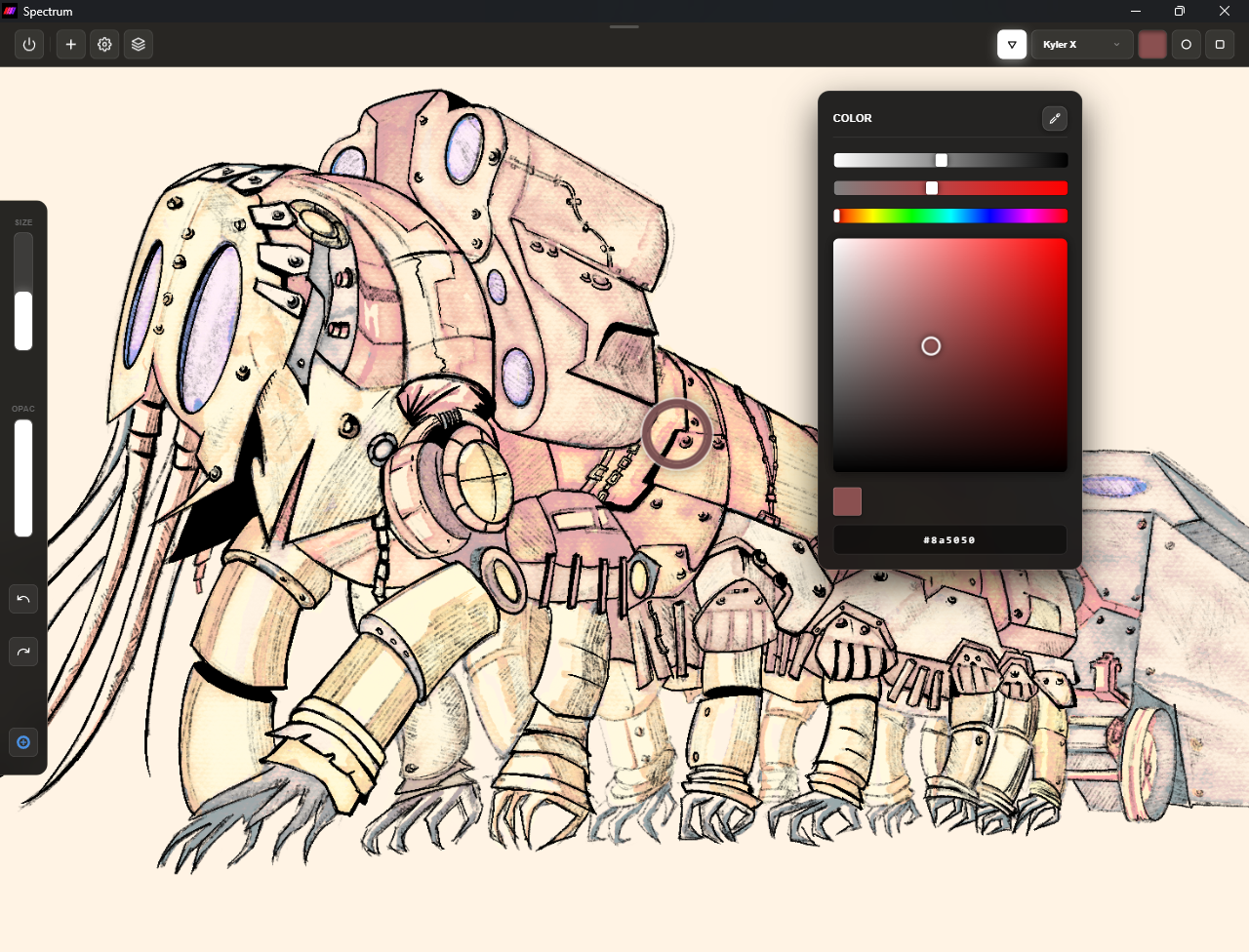Click the hue spectrum slider
Screen dimensions: 1249x952
[x=950, y=216]
